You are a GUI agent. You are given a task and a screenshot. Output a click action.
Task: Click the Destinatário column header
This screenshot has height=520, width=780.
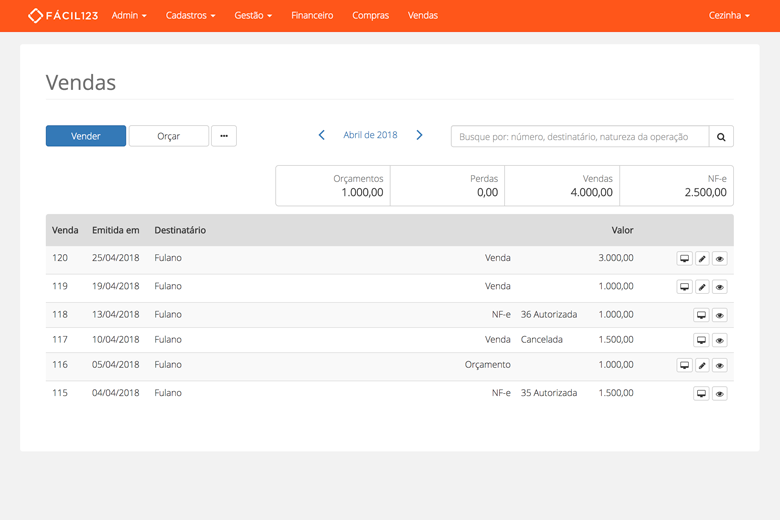click(x=180, y=230)
